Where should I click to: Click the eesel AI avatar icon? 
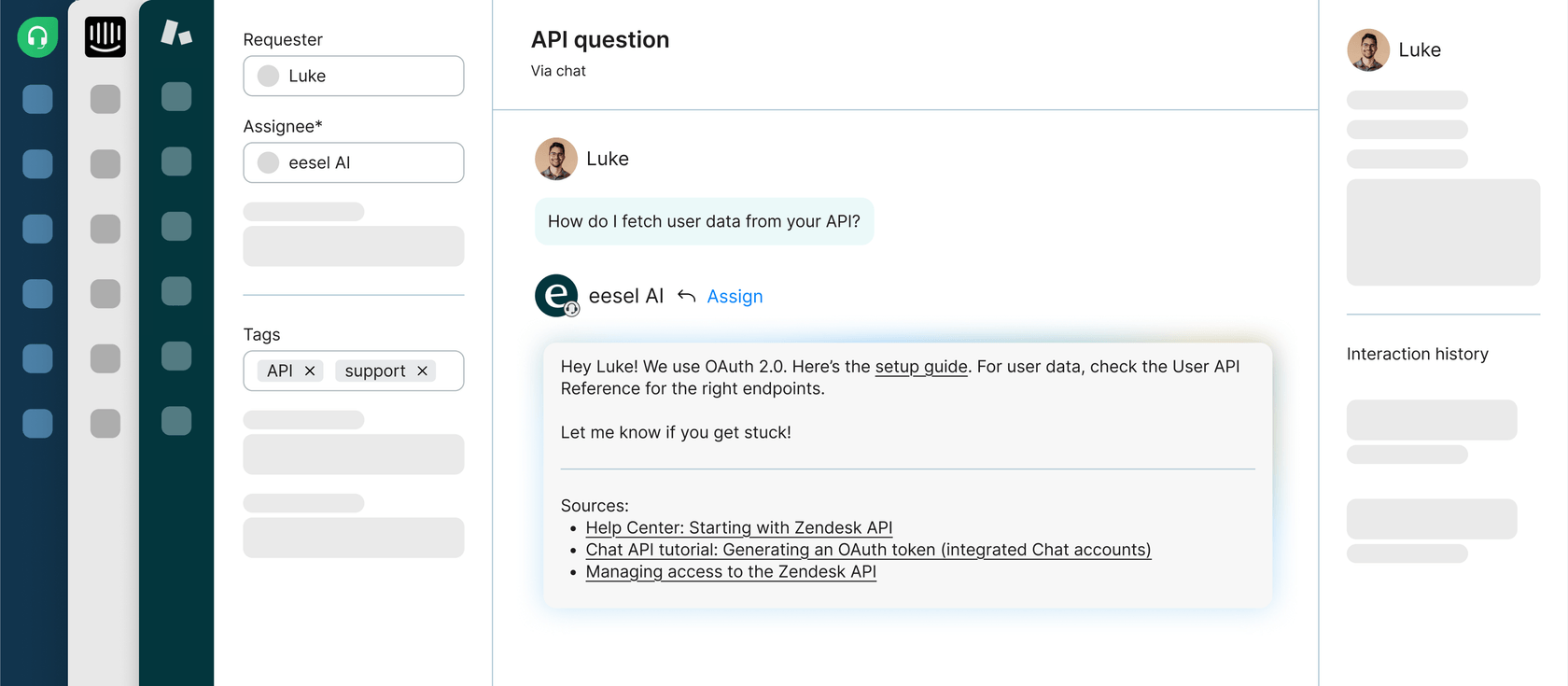click(556, 296)
